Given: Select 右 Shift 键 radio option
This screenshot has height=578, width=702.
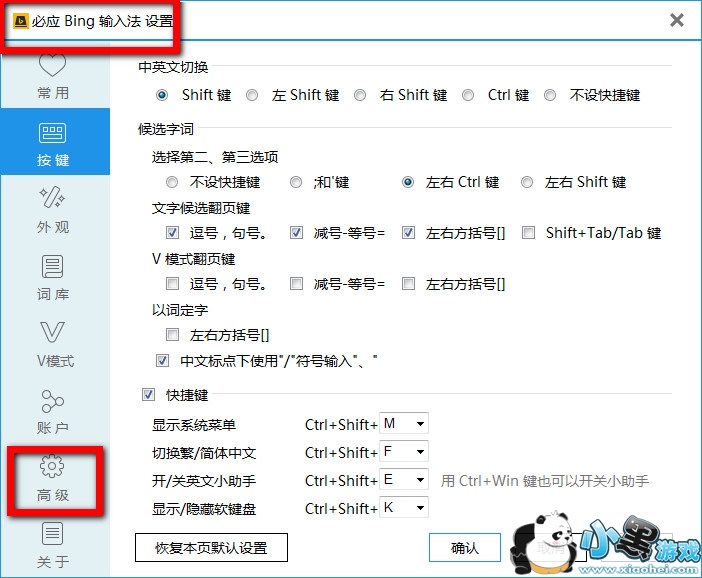Looking at the screenshot, I should pyautogui.click(x=360, y=95).
